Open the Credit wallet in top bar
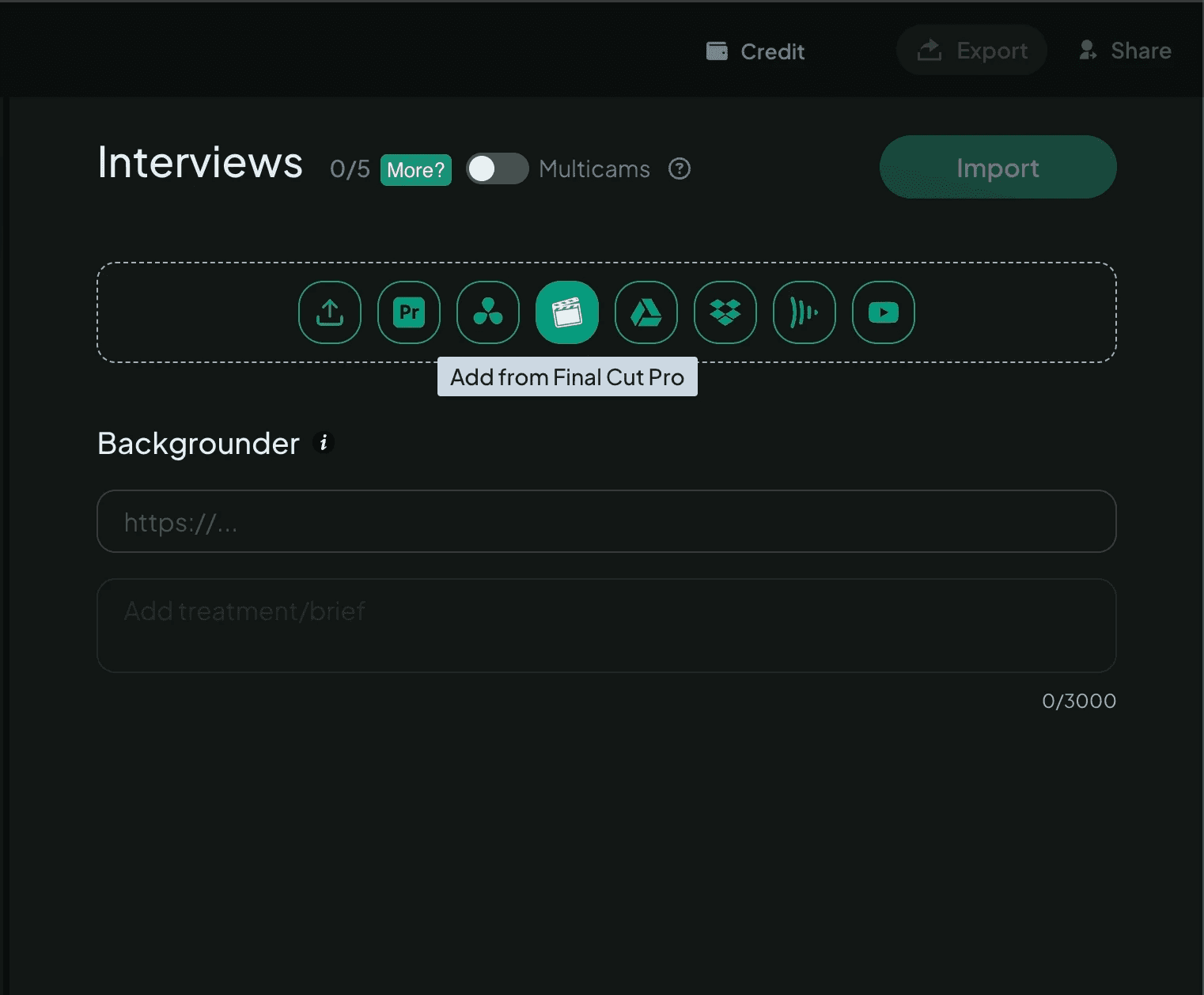The image size is (1204, 995). [x=755, y=51]
